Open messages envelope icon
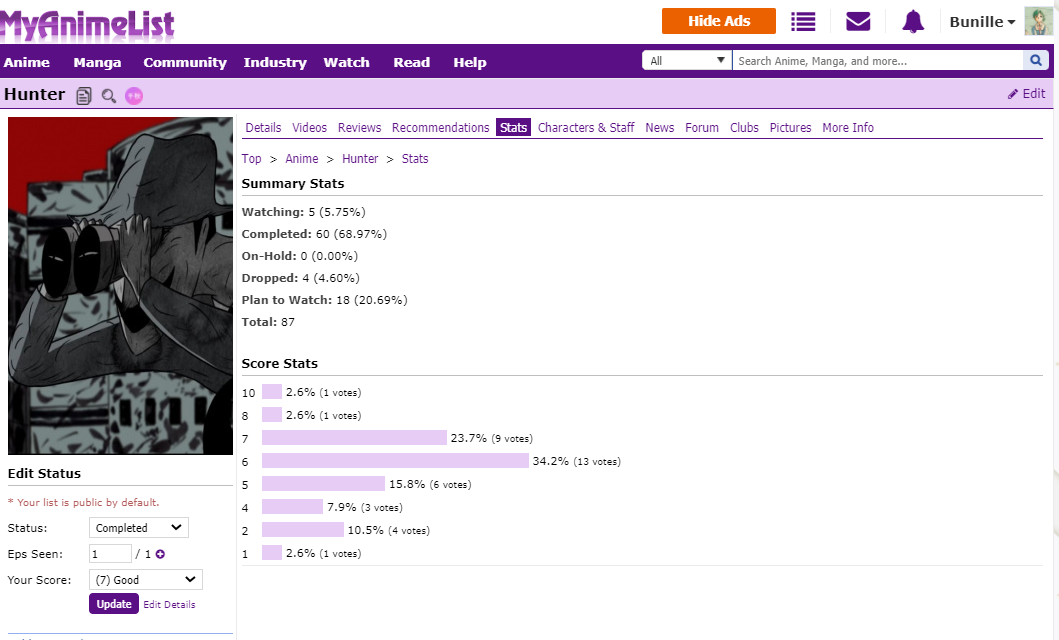 (x=858, y=21)
